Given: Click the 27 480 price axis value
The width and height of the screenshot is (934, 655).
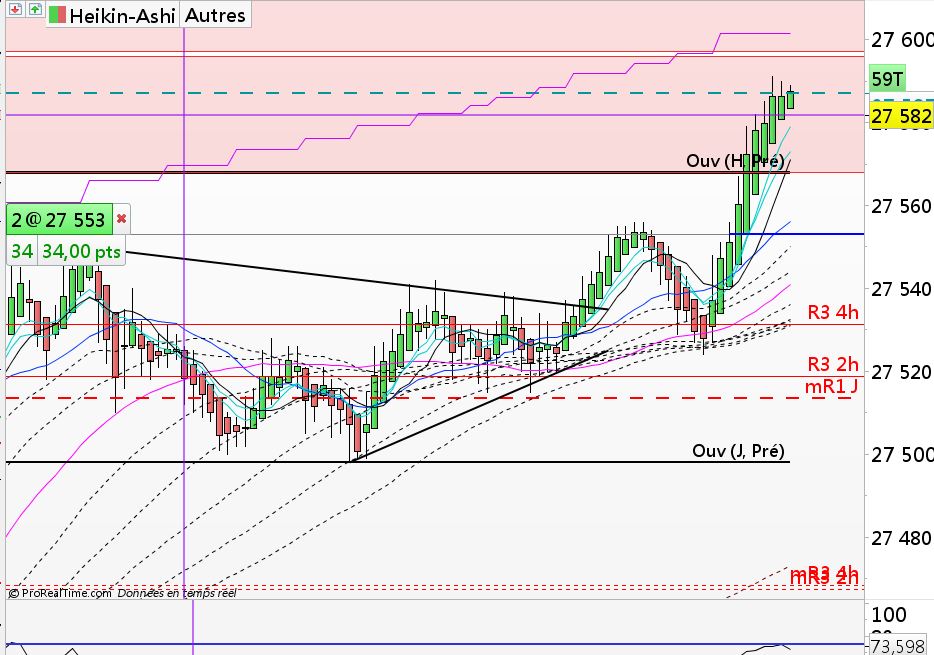Looking at the screenshot, I should coord(901,539).
